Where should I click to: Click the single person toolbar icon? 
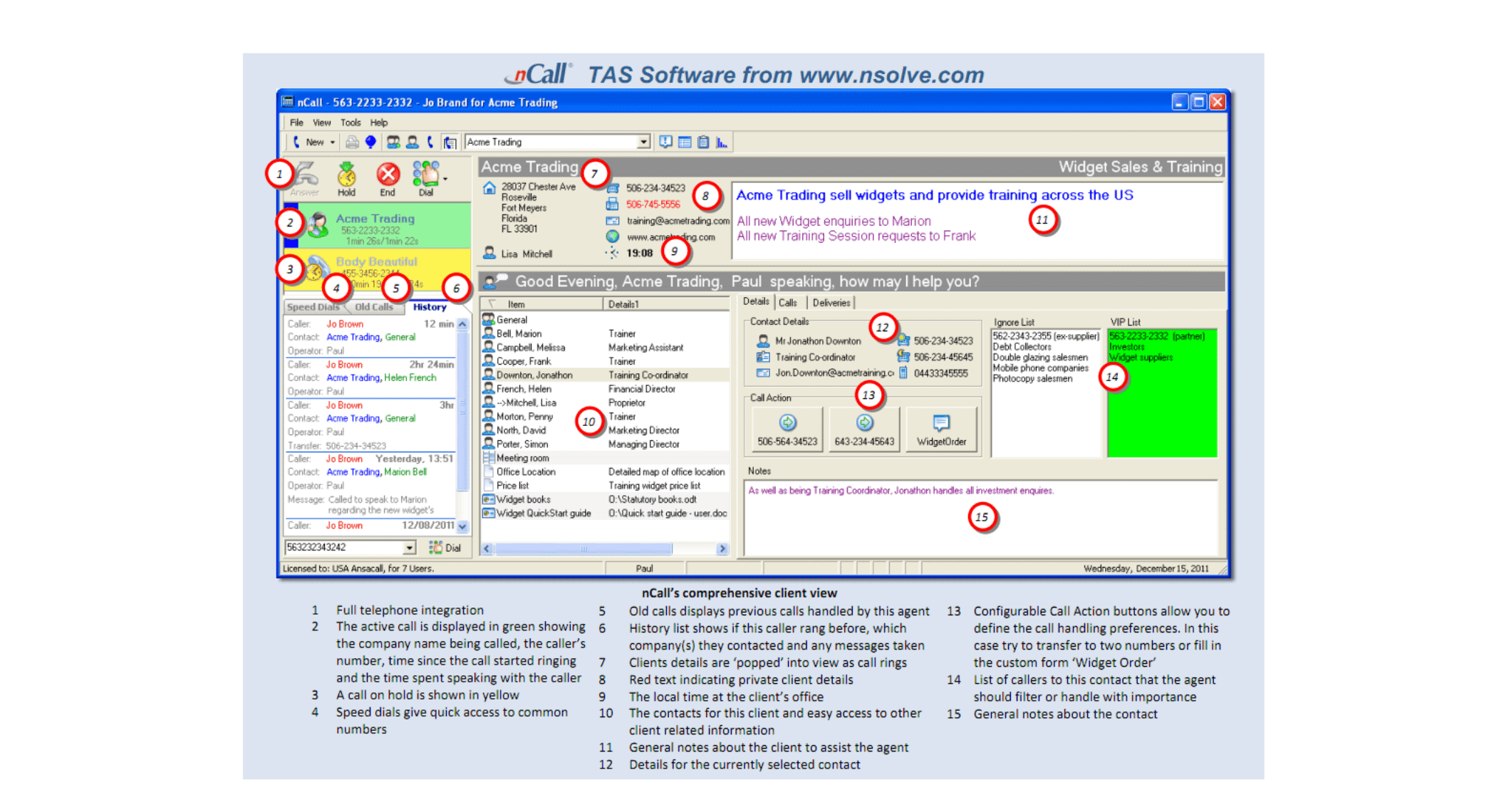[412, 142]
